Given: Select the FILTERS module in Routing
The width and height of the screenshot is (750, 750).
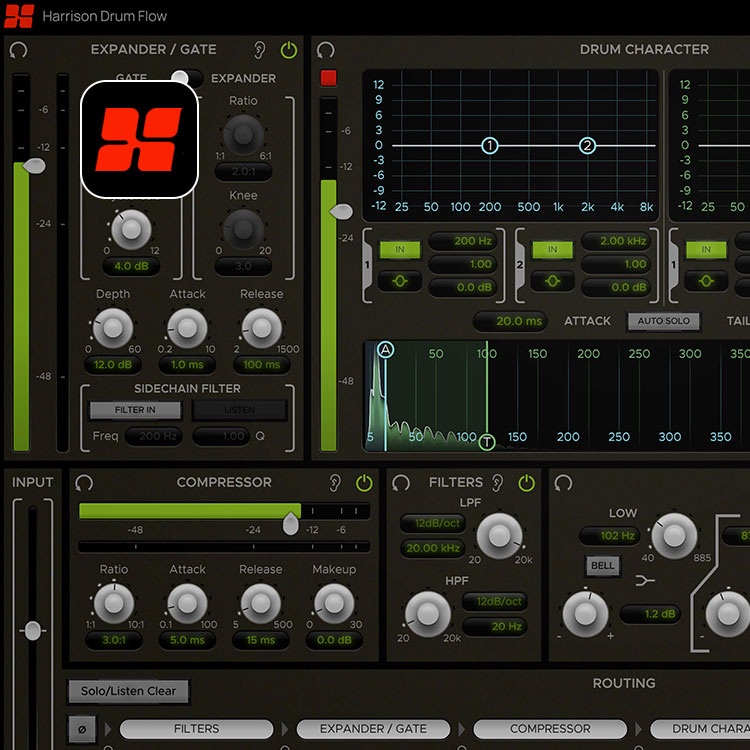Looking at the screenshot, I should tap(196, 729).
